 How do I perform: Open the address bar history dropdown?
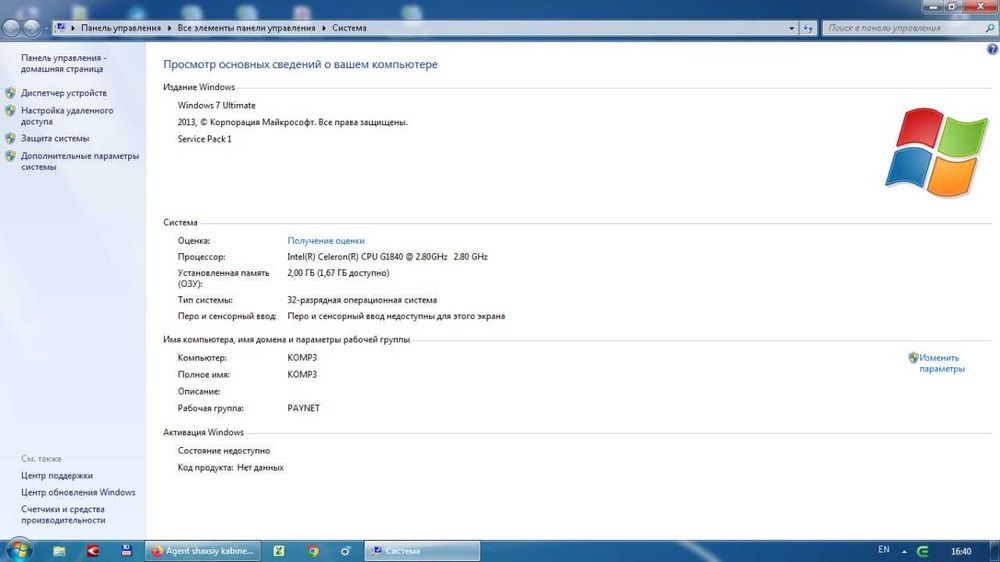coord(791,28)
